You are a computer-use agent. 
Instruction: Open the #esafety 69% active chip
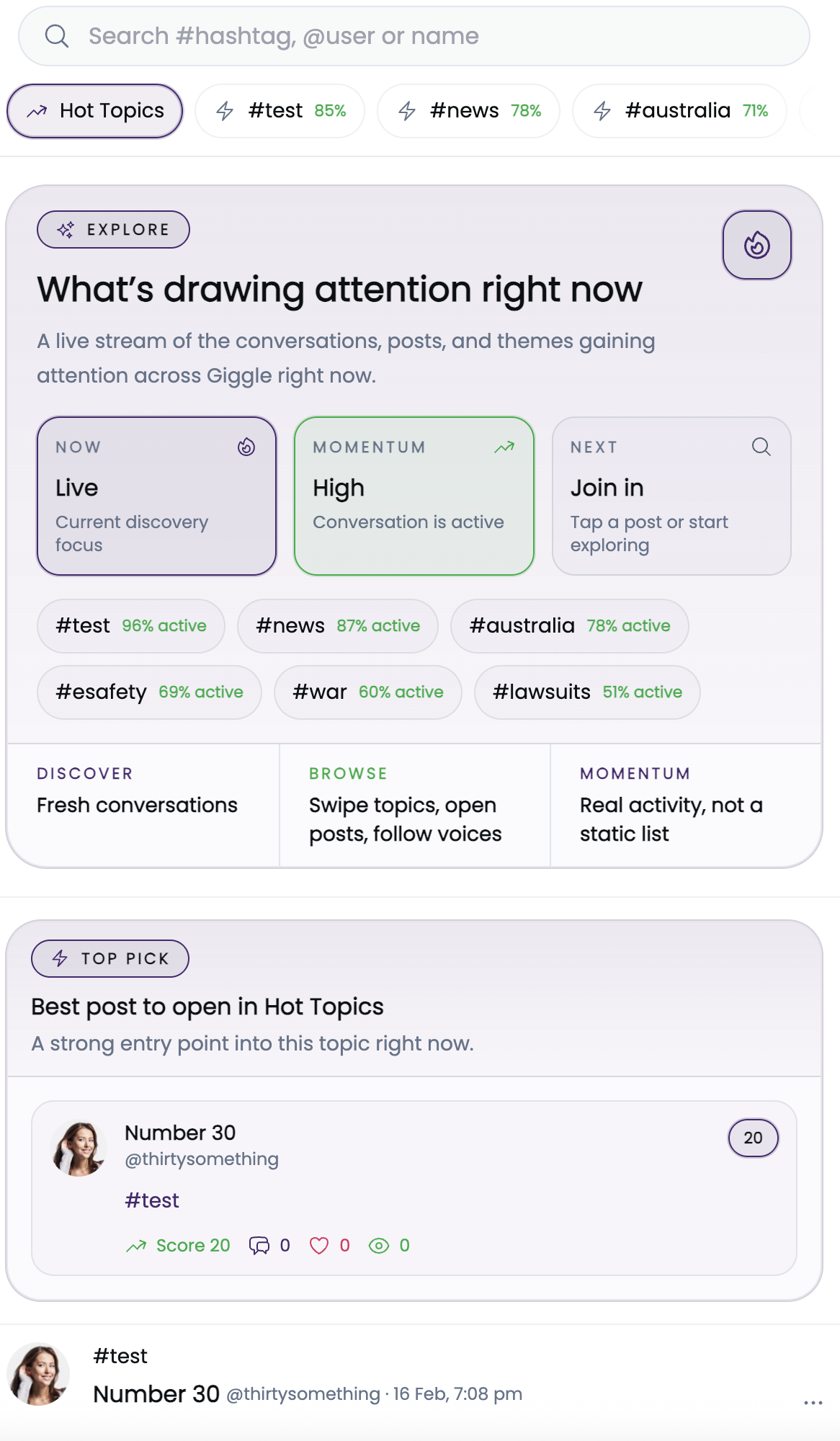click(x=148, y=692)
